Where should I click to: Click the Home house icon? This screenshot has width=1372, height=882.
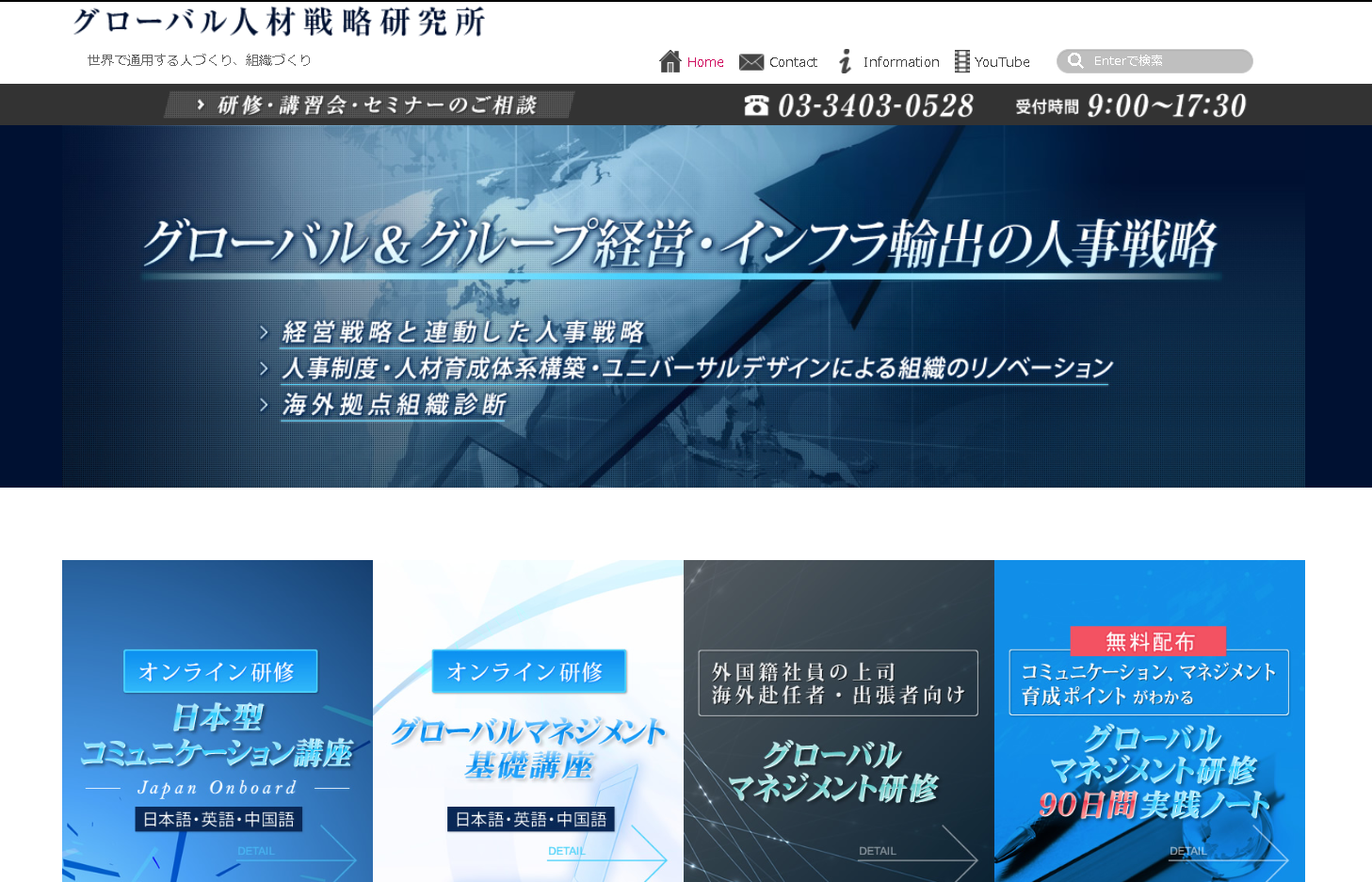tap(670, 61)
